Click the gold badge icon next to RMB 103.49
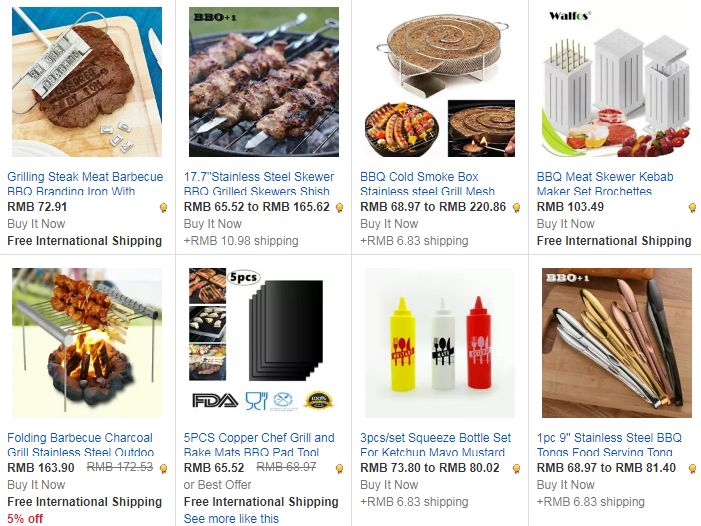The width and height of the screenshot is (701, 526). click(693, 207)
